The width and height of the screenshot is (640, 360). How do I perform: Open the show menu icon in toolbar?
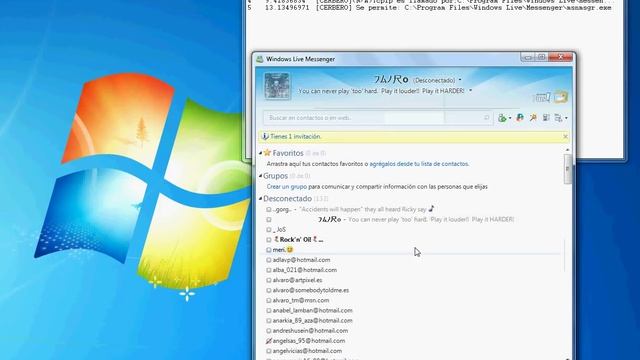[559, 118]
